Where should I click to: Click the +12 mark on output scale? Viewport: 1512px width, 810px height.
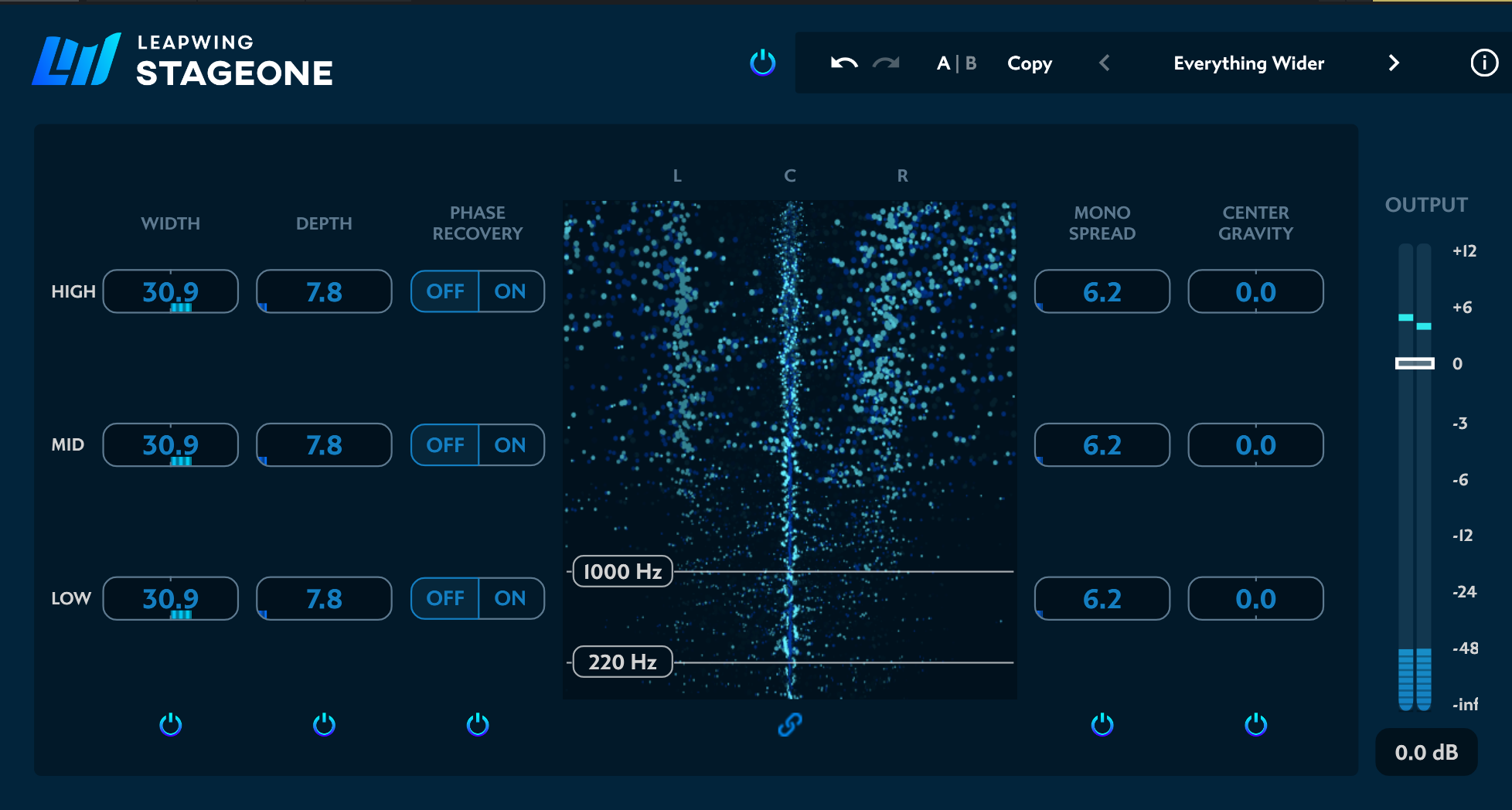pos(1464,250)
